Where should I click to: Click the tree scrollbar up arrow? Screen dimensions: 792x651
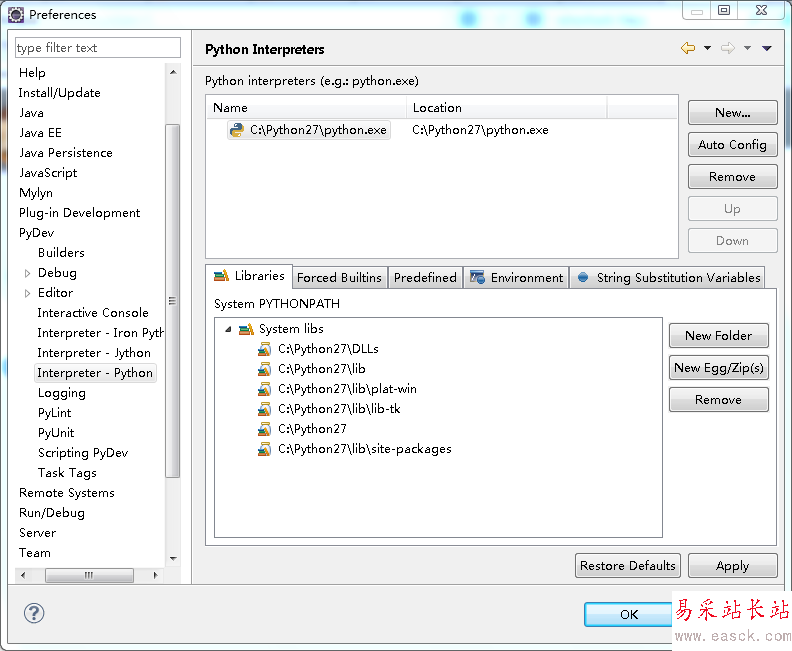(x=173, y=72)
